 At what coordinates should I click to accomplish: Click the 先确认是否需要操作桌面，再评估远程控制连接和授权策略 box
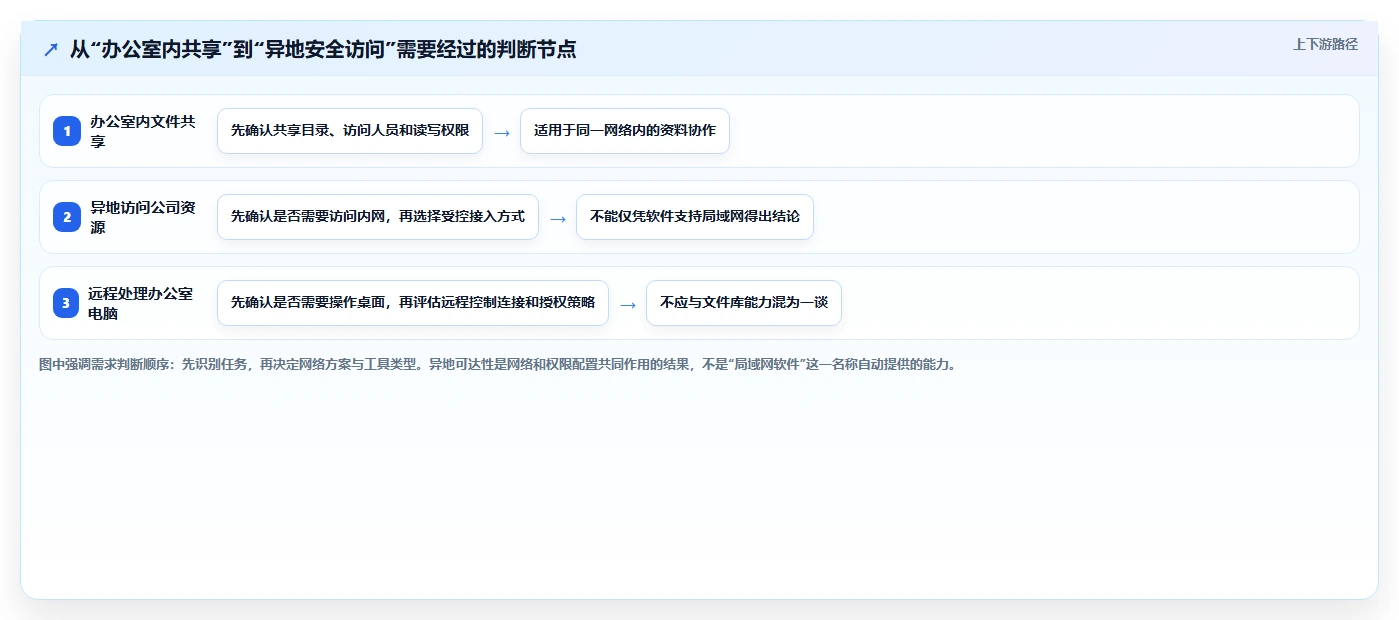(413, 303)
